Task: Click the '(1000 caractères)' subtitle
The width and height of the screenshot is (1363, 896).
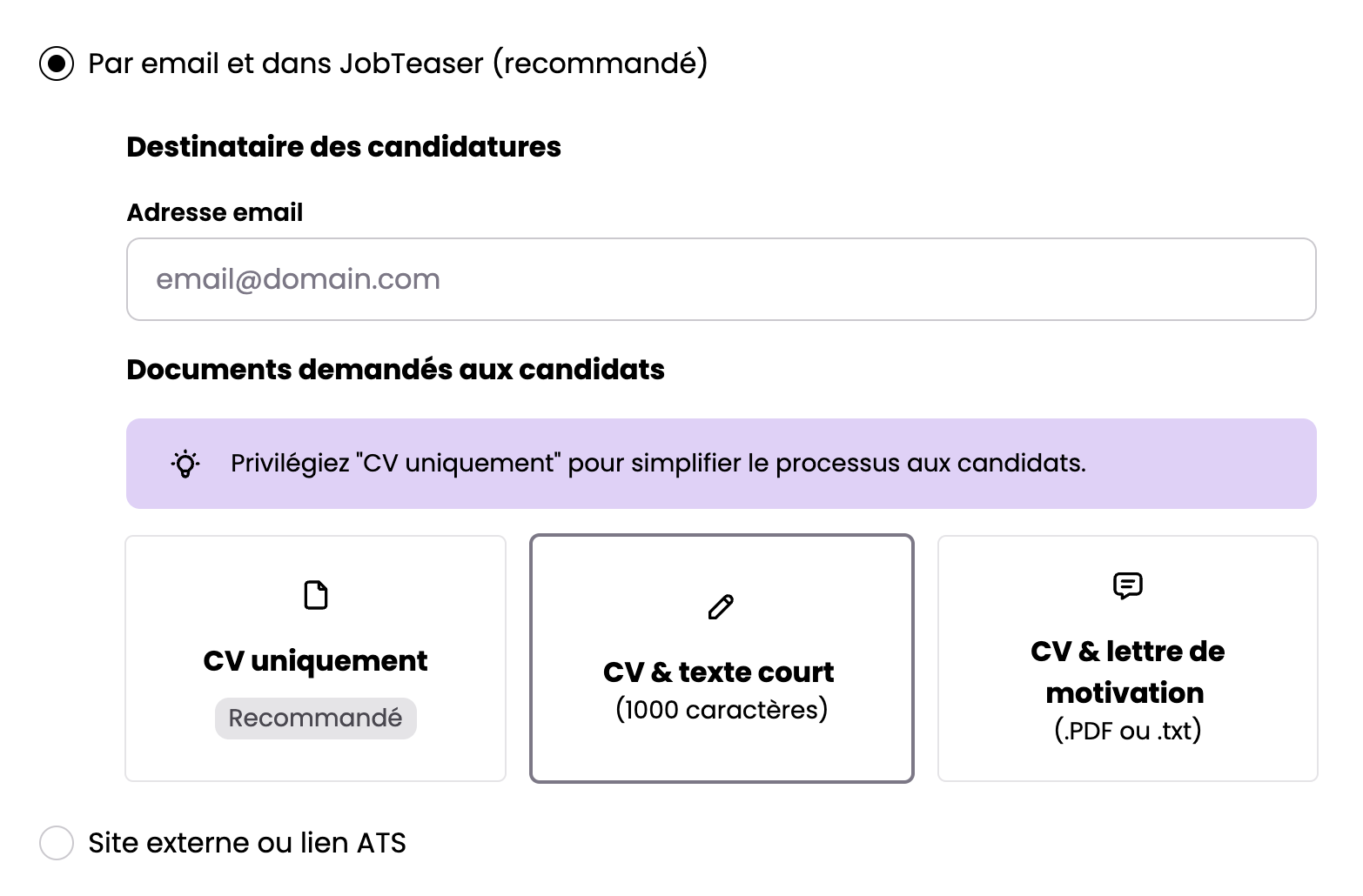Action: pyautogui.click(x=722, y=710)
